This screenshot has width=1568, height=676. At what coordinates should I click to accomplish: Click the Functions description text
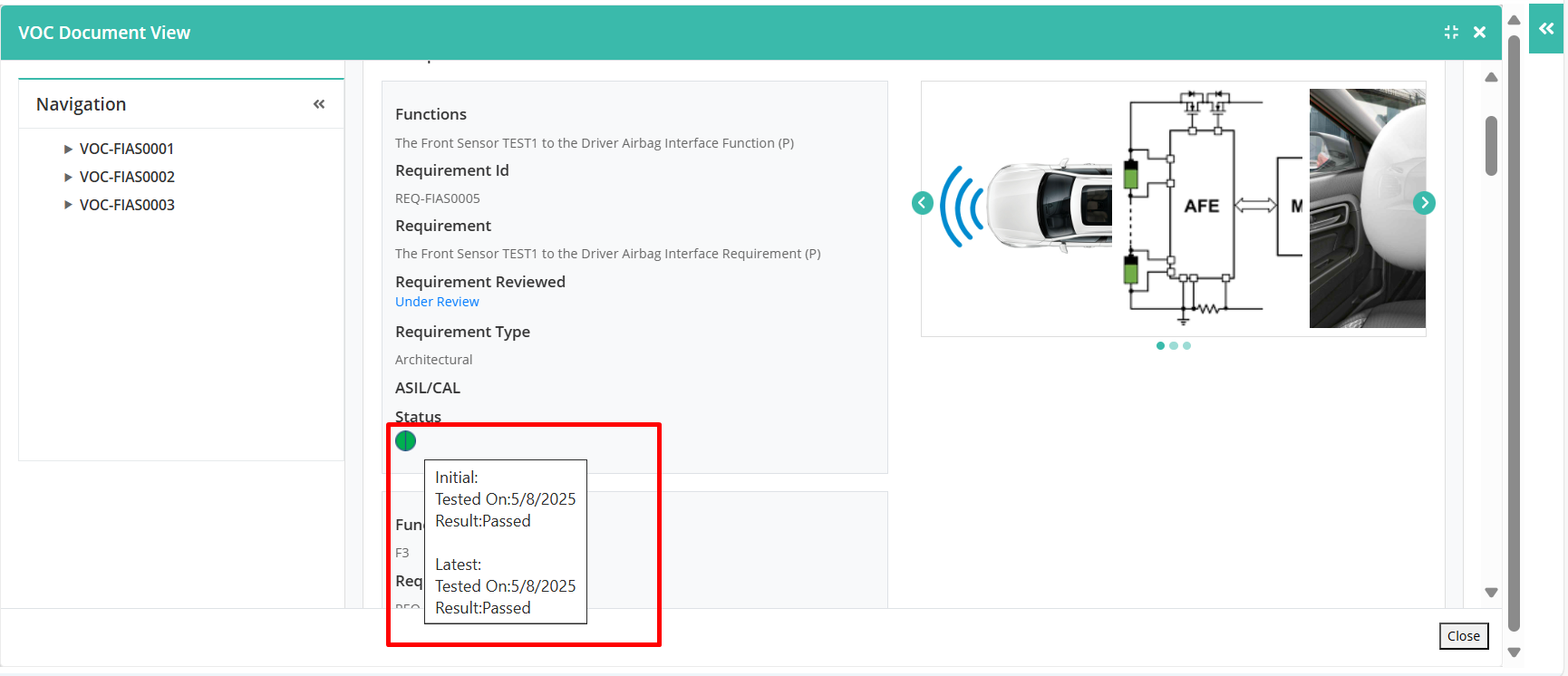(595, 143)
